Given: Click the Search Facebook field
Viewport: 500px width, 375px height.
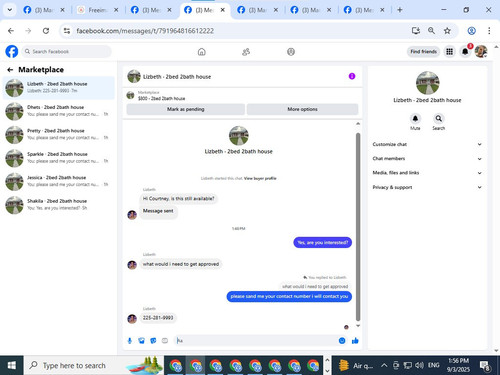Looking at the screenshot, I should click(x=67, y=52).
